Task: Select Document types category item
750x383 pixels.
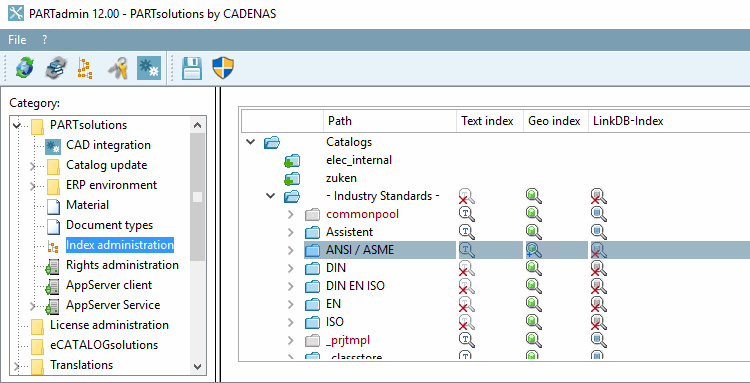Action: coord(110,225)
